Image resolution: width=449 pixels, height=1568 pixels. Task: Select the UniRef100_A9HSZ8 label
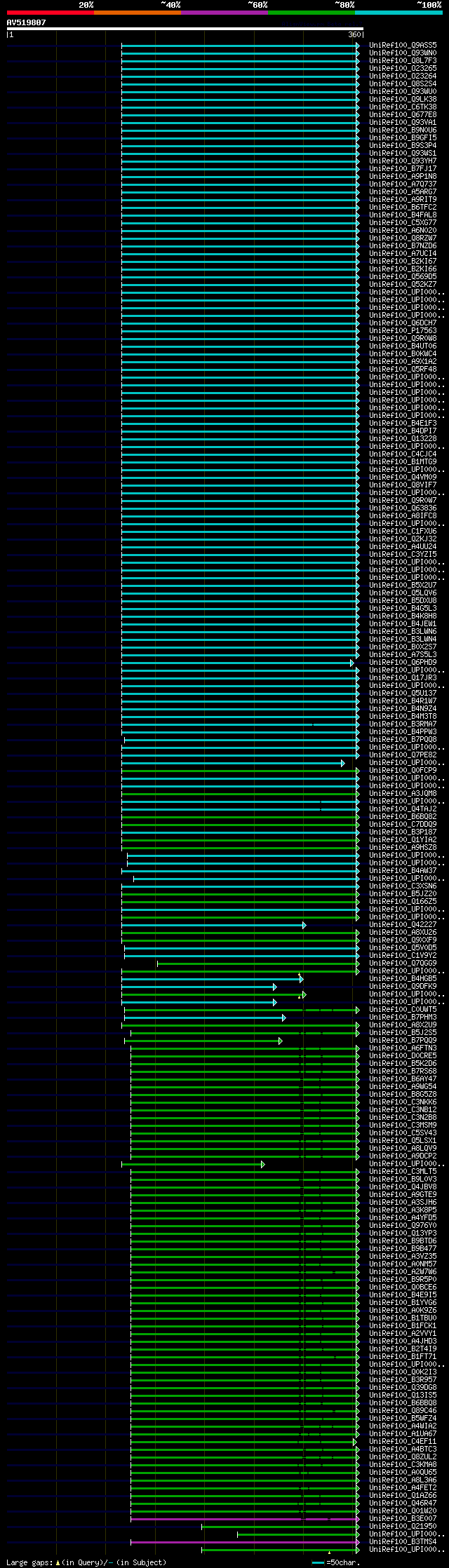coord(403,847)
